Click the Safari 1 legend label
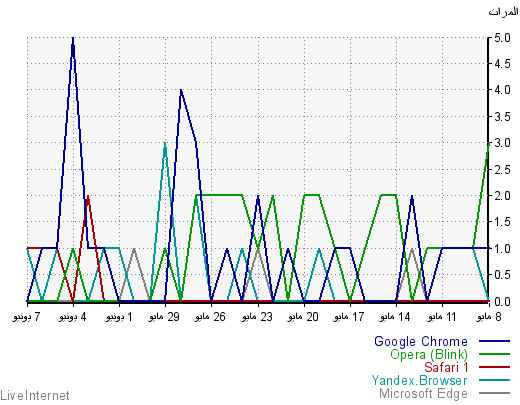 [x=446, y=367]
